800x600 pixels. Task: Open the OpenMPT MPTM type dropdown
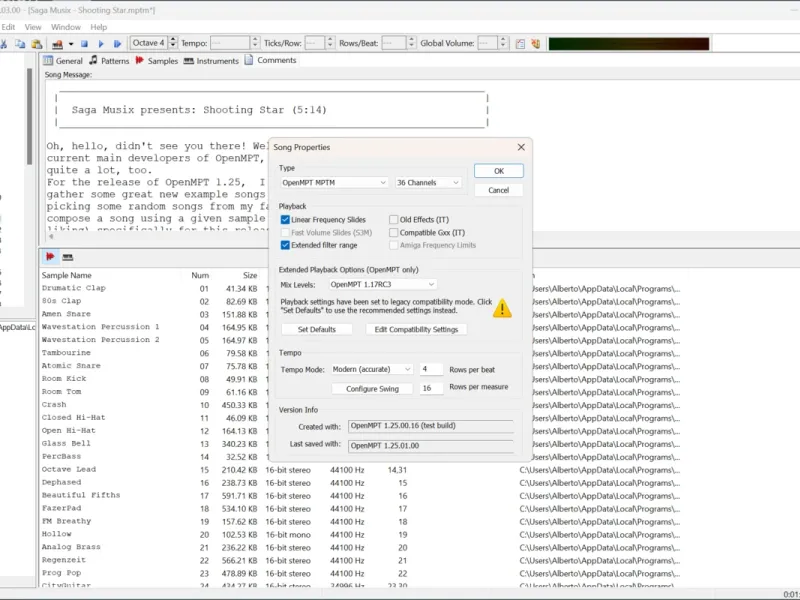tap(334, 182)
